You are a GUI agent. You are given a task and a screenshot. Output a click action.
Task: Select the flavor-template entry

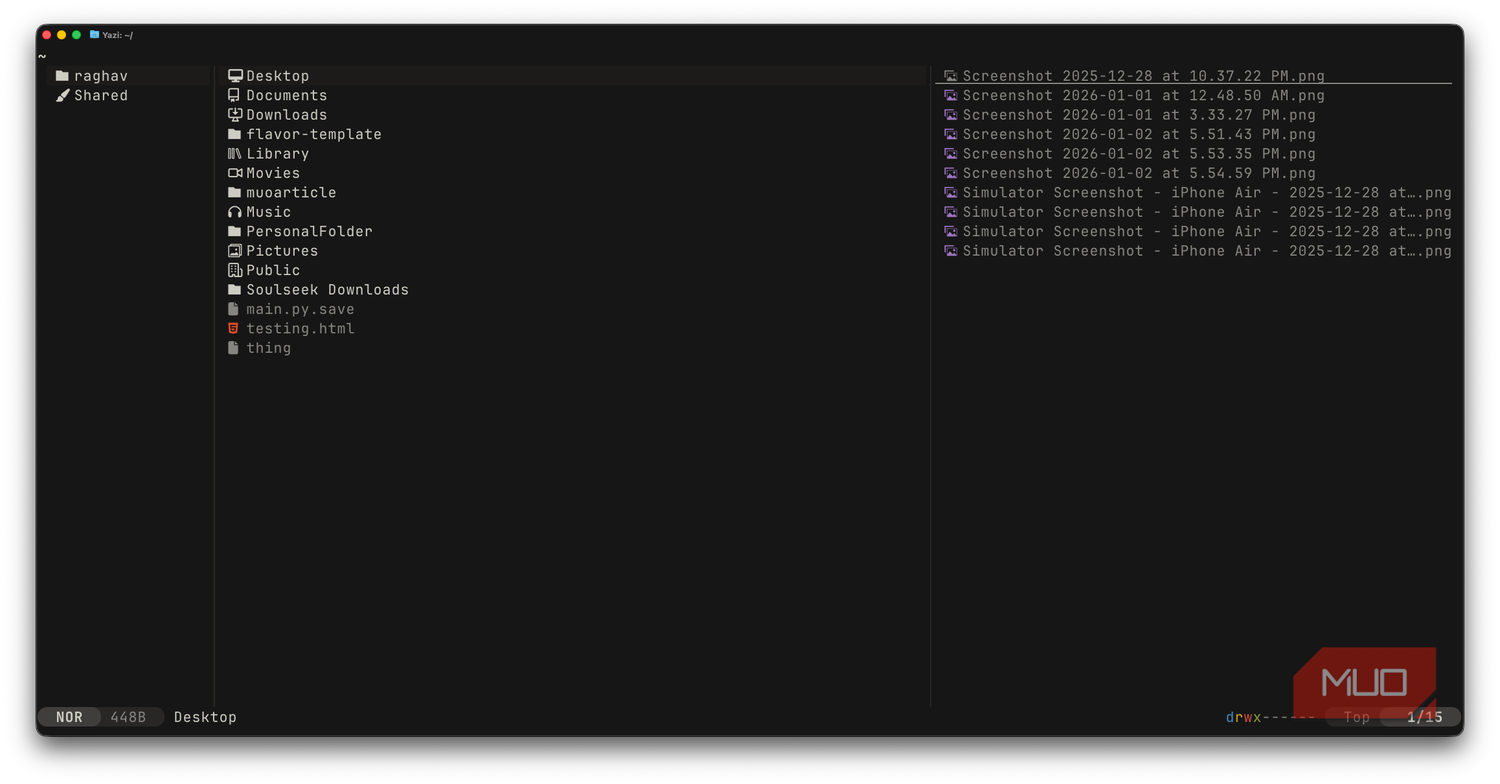pyautogui.click(x=314, y=134)
